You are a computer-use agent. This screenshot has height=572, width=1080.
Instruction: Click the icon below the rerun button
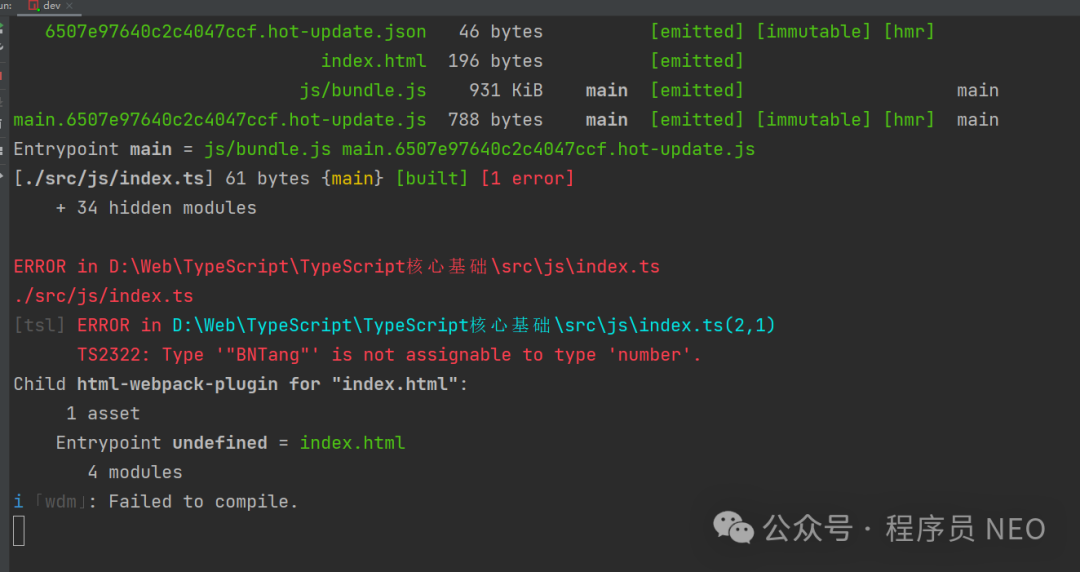[2, 47]
